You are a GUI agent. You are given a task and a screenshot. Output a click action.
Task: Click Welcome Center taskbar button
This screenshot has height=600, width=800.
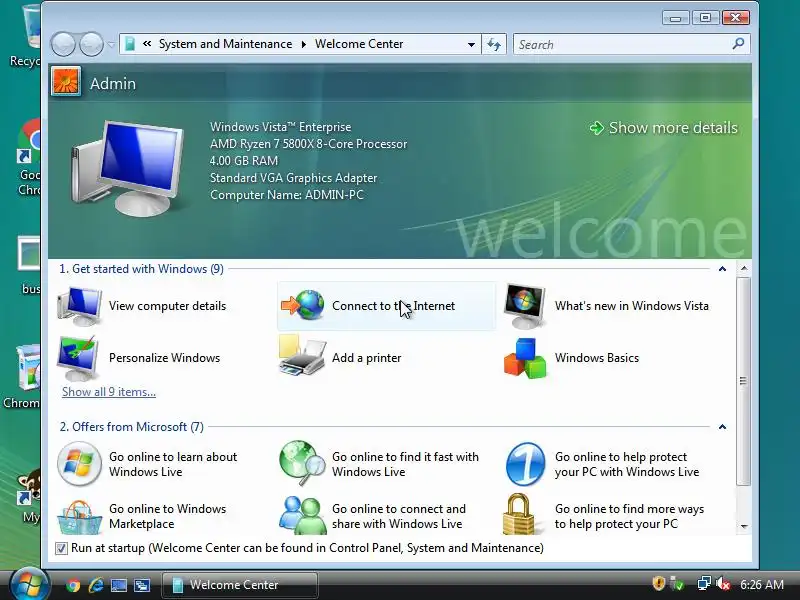(240, 585)
